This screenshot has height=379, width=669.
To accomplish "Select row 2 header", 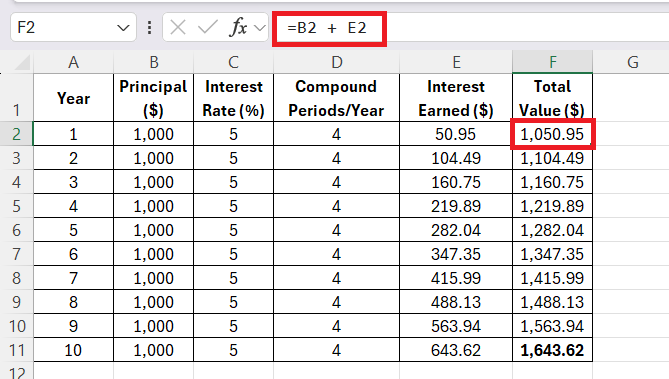I will tap(16, 134).
